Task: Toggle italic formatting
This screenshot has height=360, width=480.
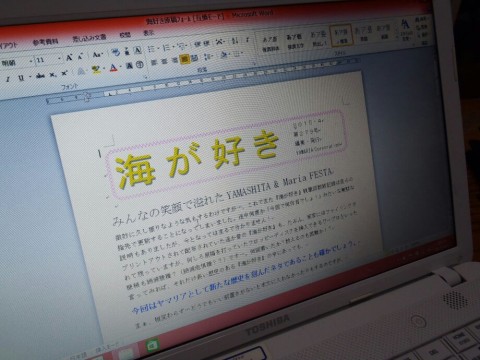Action: (7, 79)
